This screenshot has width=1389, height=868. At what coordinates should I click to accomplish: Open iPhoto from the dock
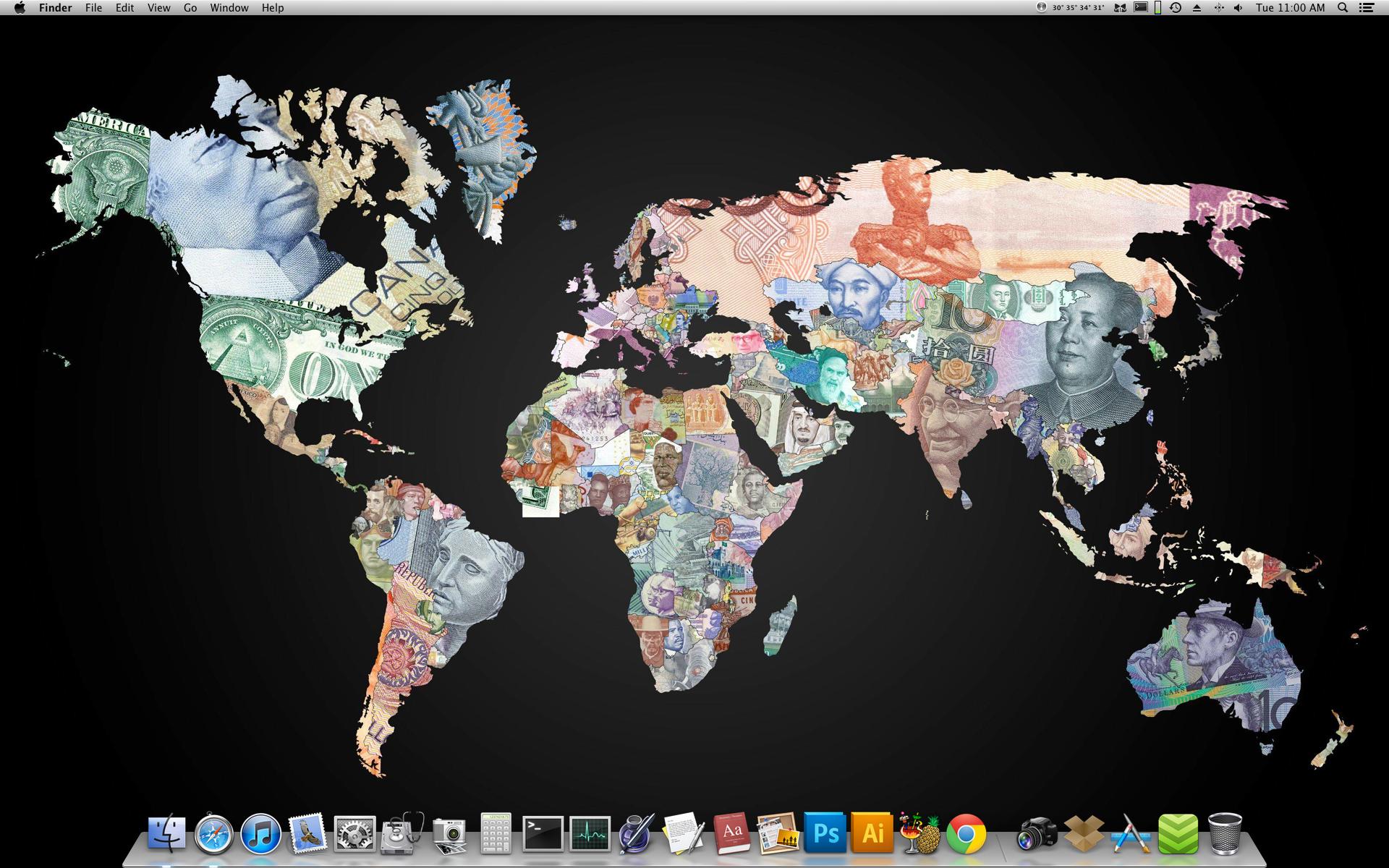tap(778, 834)
